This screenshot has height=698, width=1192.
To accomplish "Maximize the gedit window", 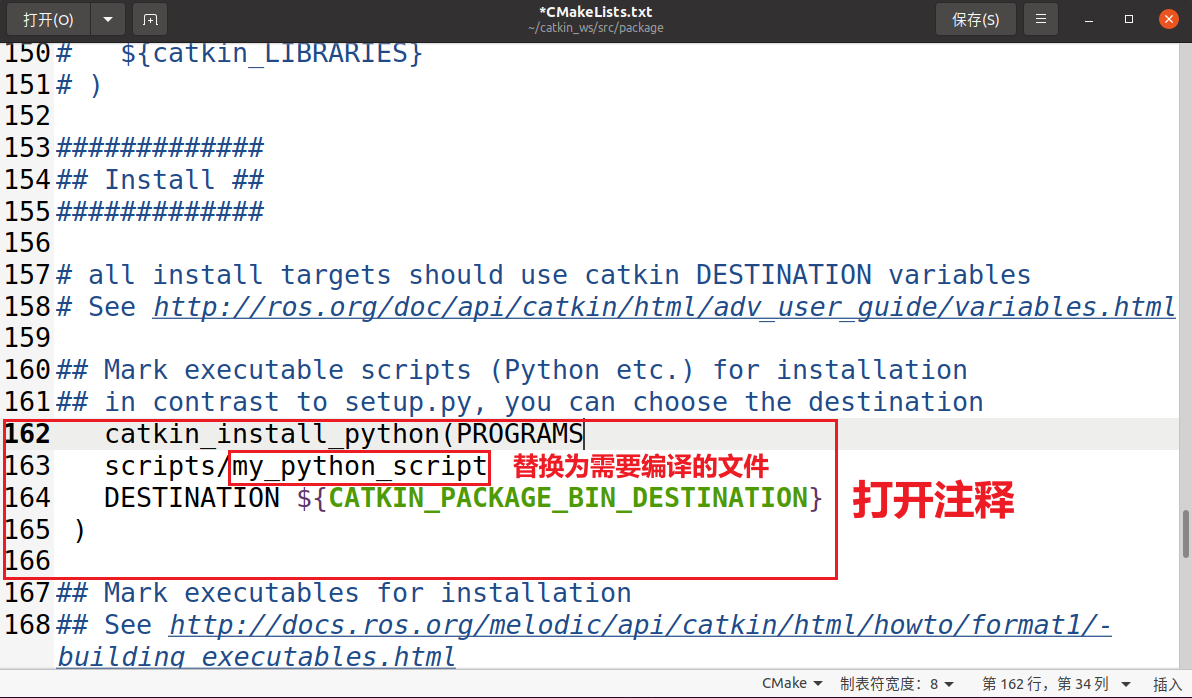I will tap(1129, 19).
